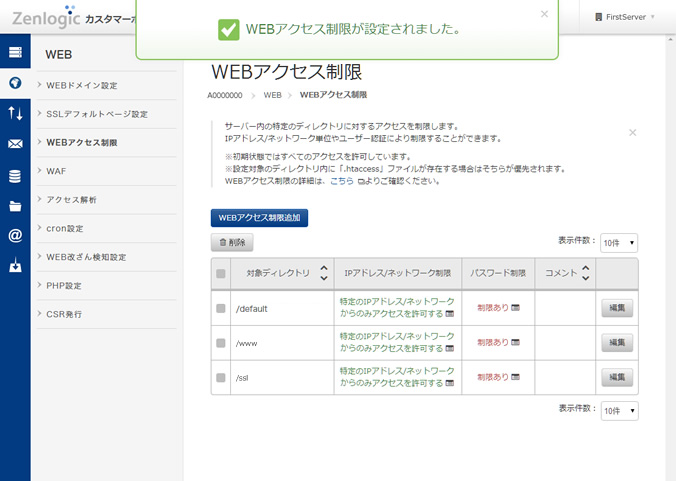The height and width of the screenshot is (481, 676).
Task: Click 編集 button for /default row
Action: 617,308
